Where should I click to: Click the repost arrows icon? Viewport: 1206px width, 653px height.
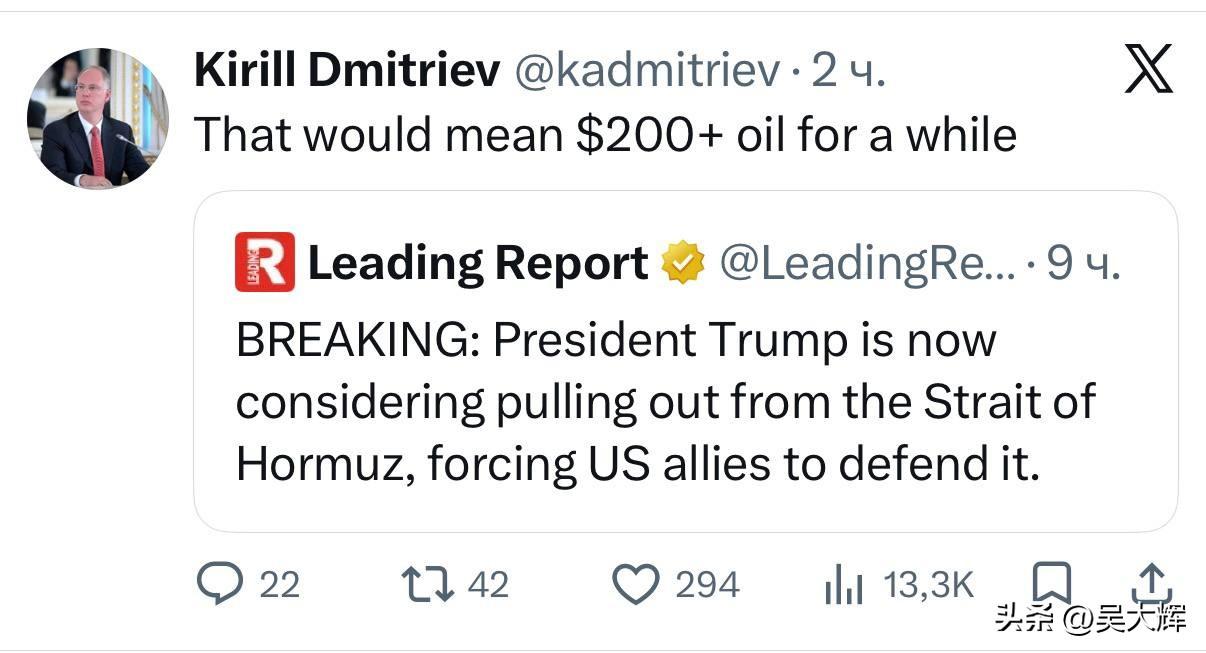(425, 584)
